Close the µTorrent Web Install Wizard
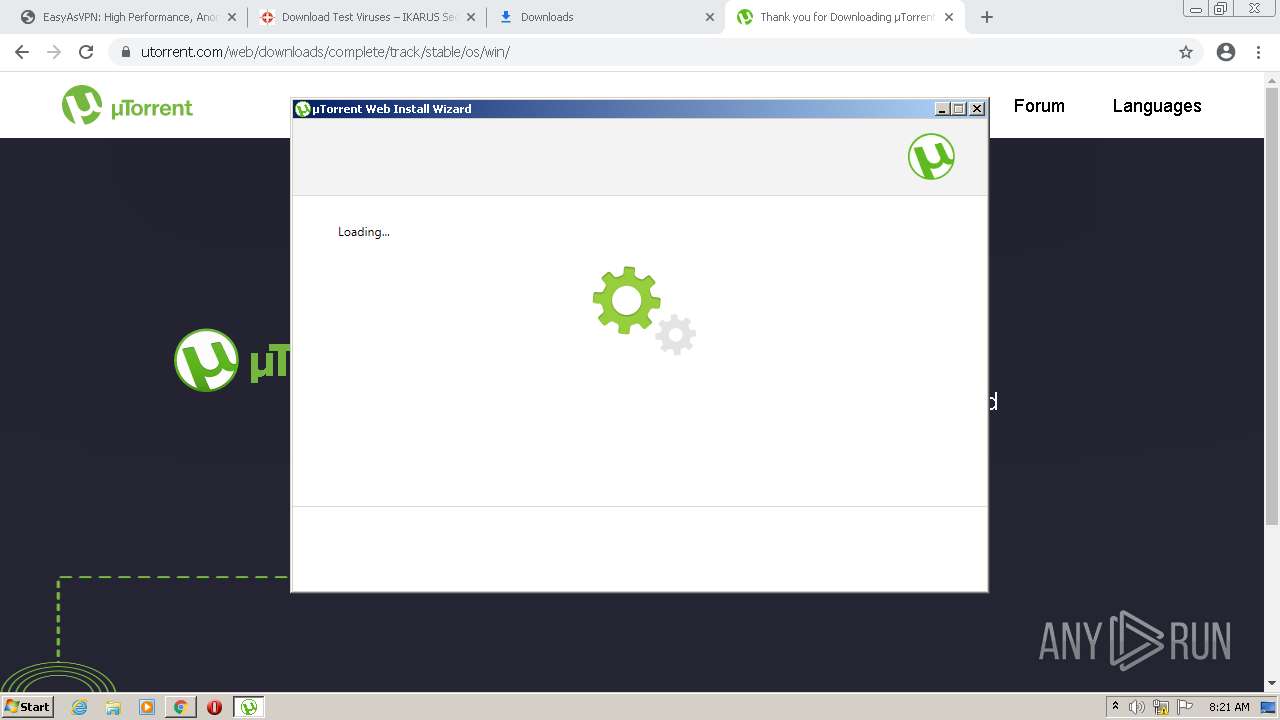Screen dimensions: 1280x720 977,109
